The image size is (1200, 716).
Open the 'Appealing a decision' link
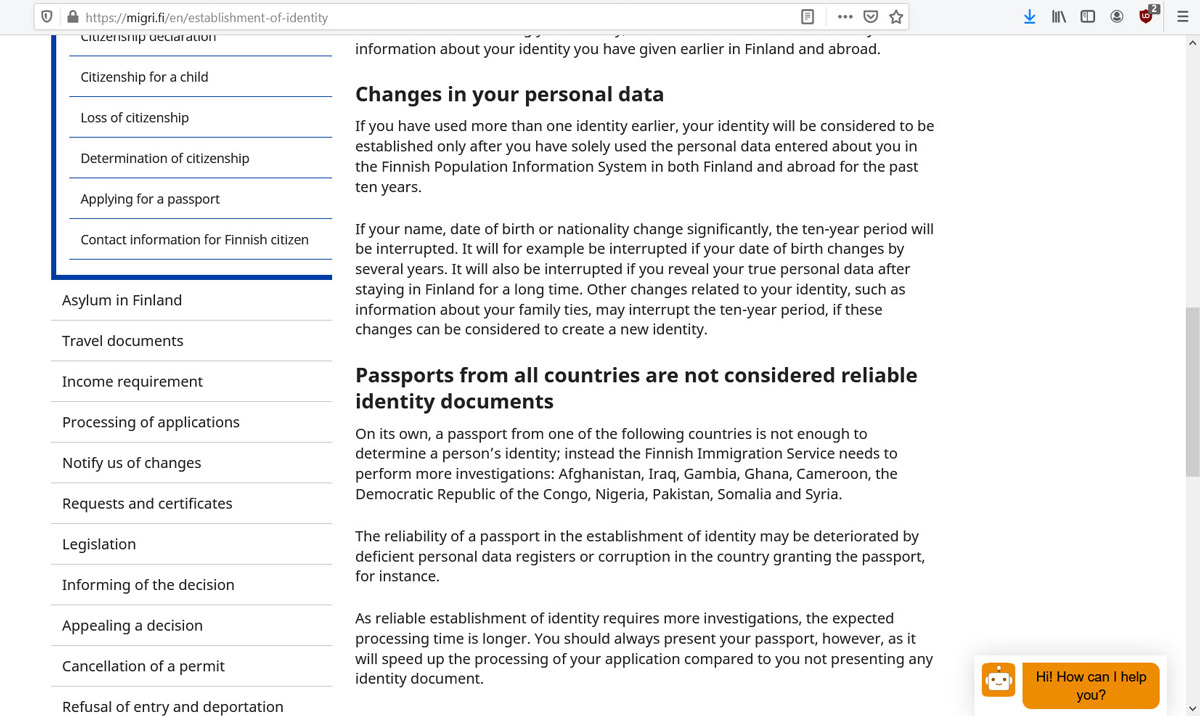pyautogui.click(x=132, y=625)
